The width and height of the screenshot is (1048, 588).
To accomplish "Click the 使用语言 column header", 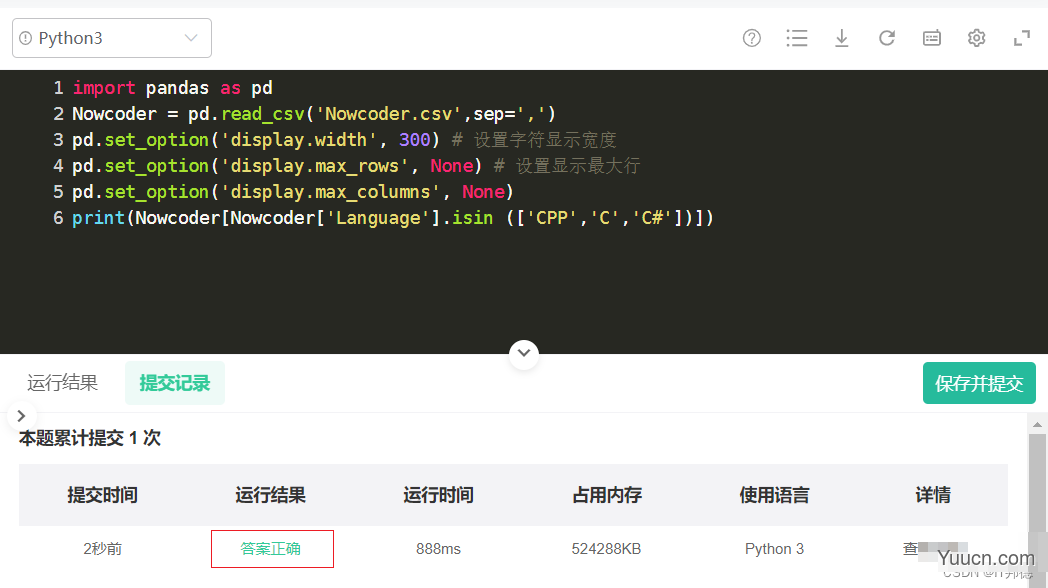I will pyautogui.click(x=775, y=495).
